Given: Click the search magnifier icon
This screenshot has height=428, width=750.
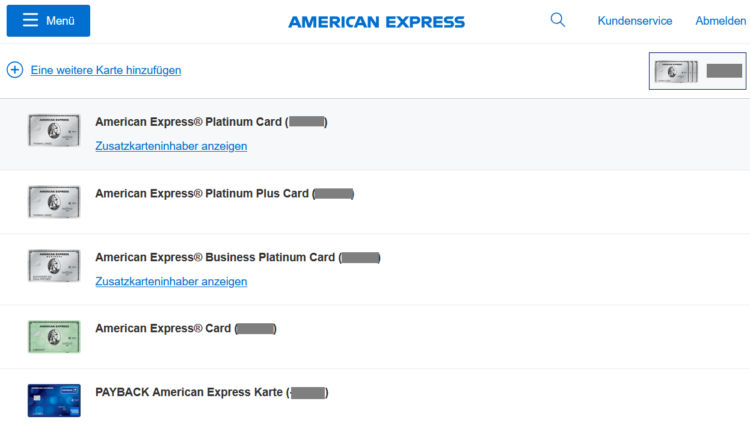Looking at the screenshot, I should click(558, 20).
